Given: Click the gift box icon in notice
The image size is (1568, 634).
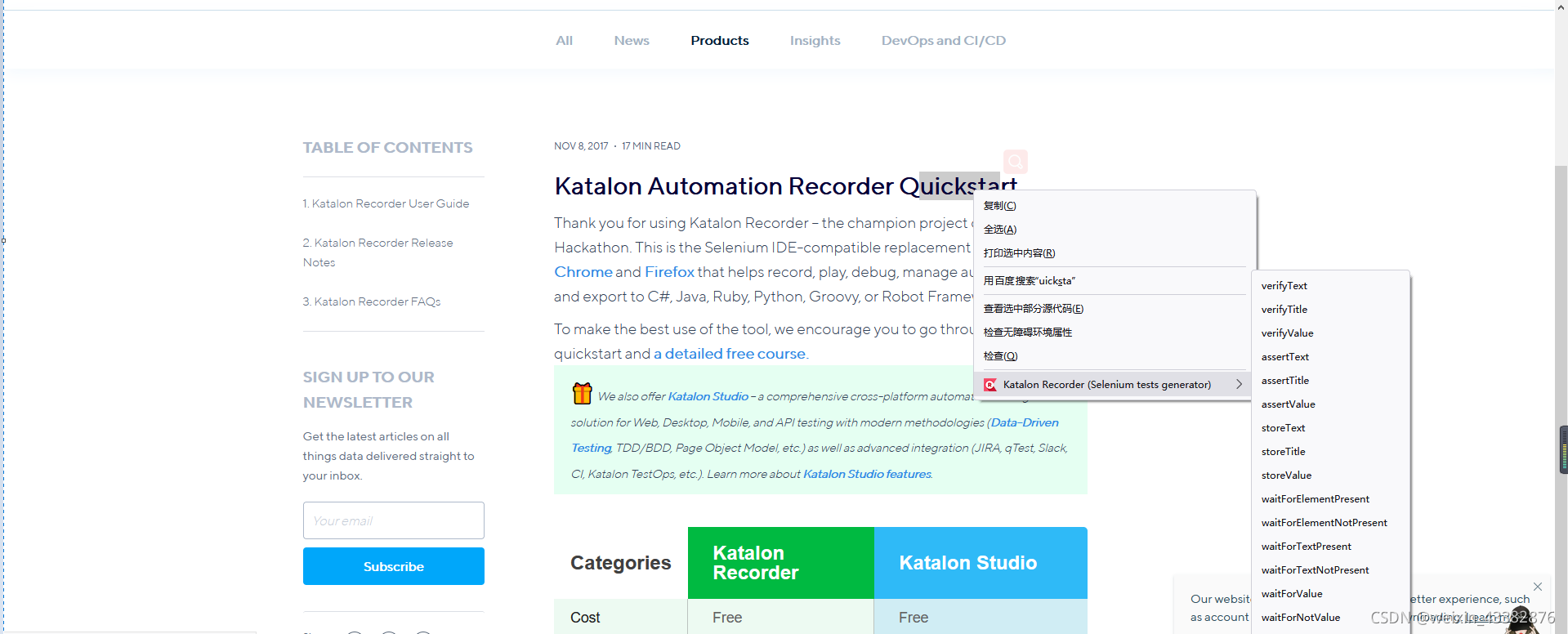Looking at the screenshot, I should (582, 393).
